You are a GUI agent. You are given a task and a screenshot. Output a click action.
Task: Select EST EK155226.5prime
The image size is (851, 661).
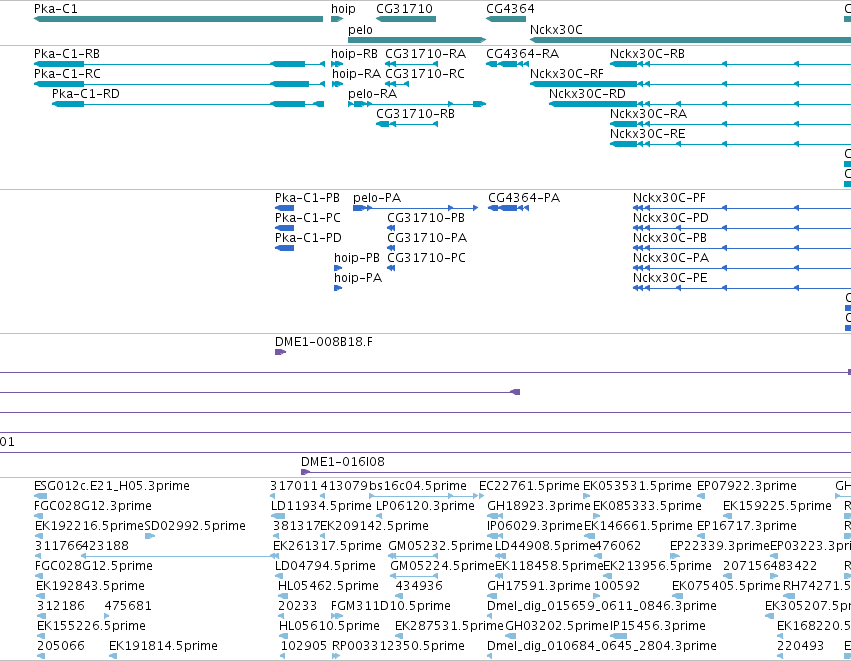tap(41, 636)
